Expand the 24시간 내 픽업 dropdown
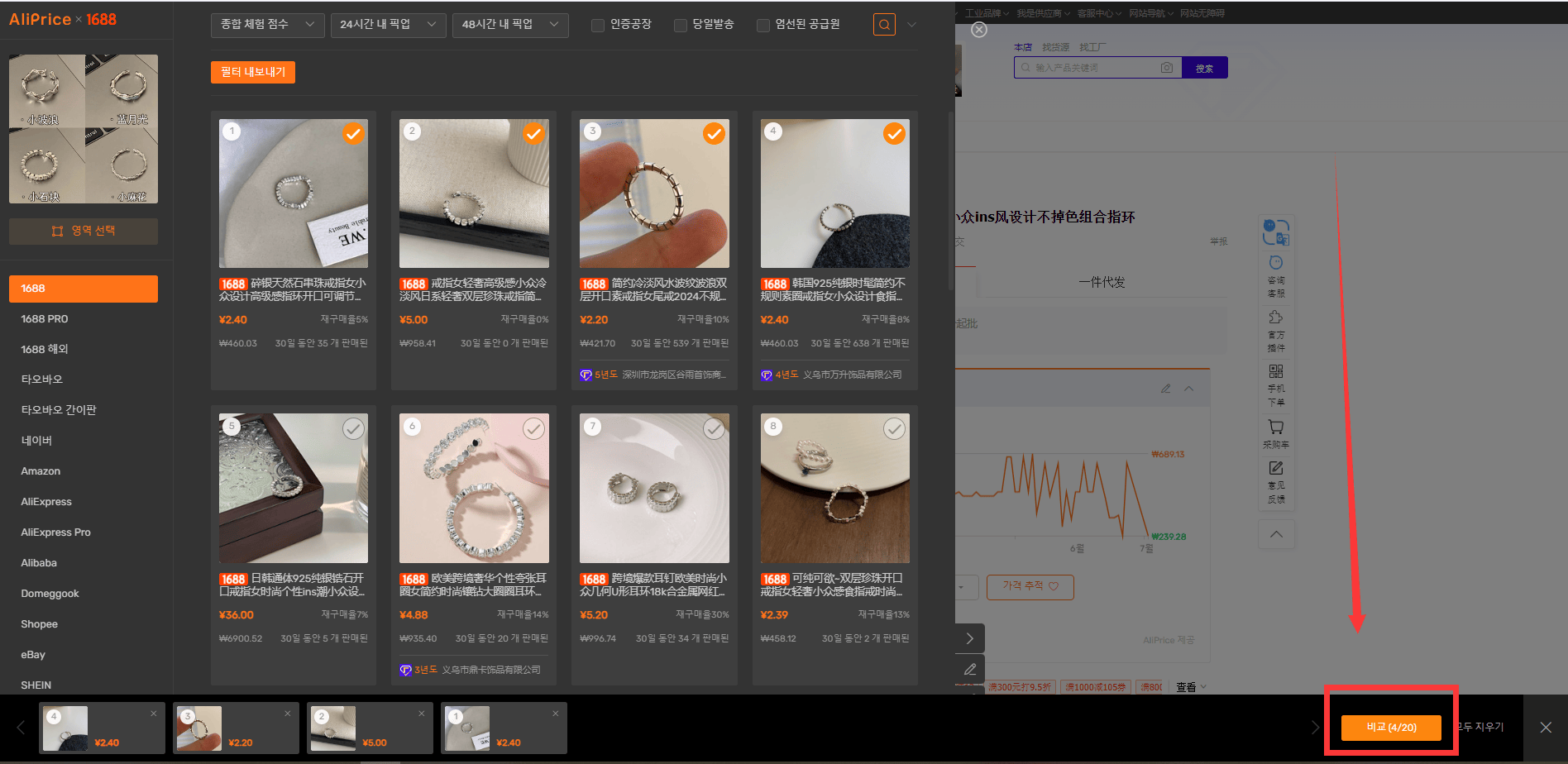The width and height of the screenshot is (1568, 764). 388,25
